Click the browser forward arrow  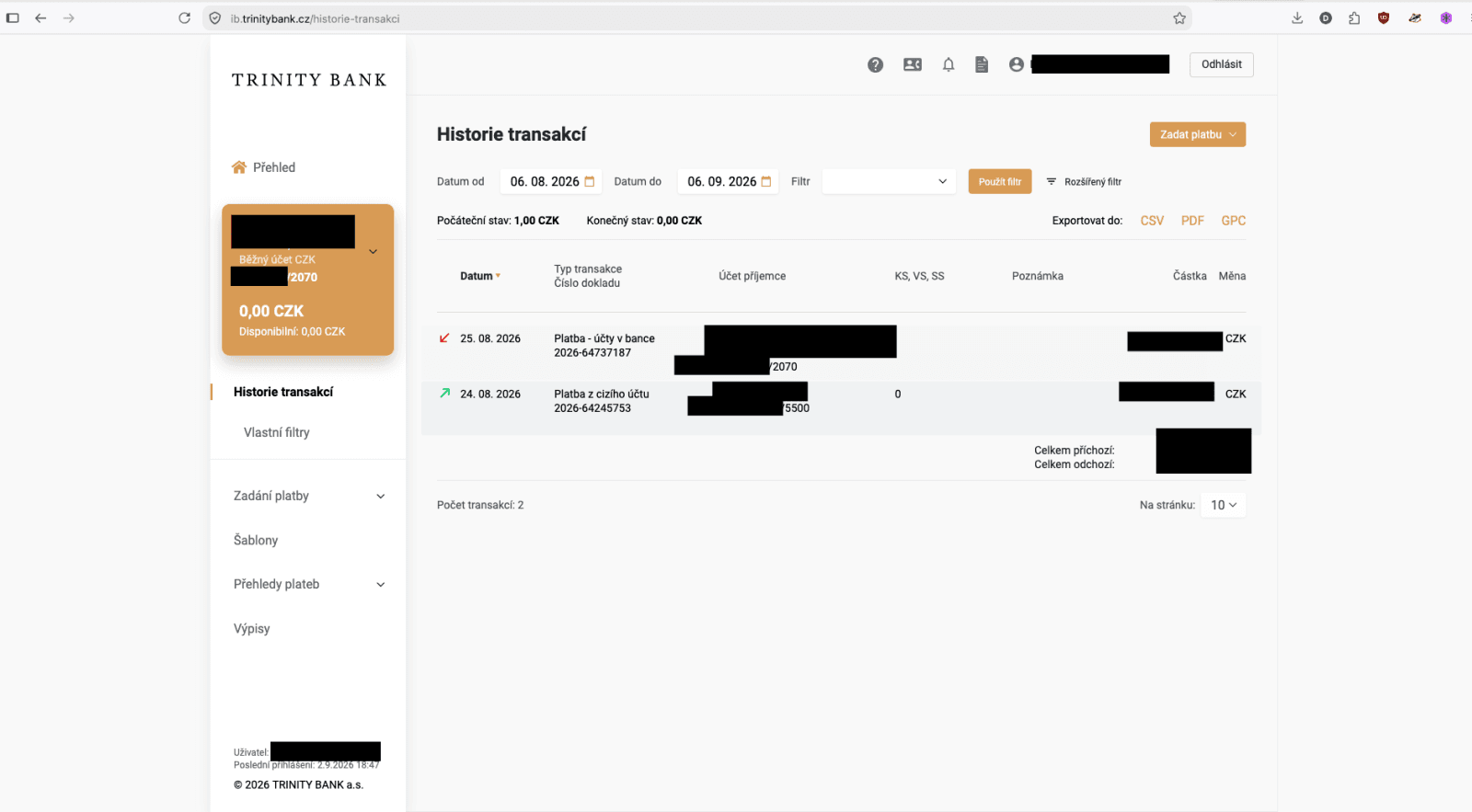coord(69,18)
